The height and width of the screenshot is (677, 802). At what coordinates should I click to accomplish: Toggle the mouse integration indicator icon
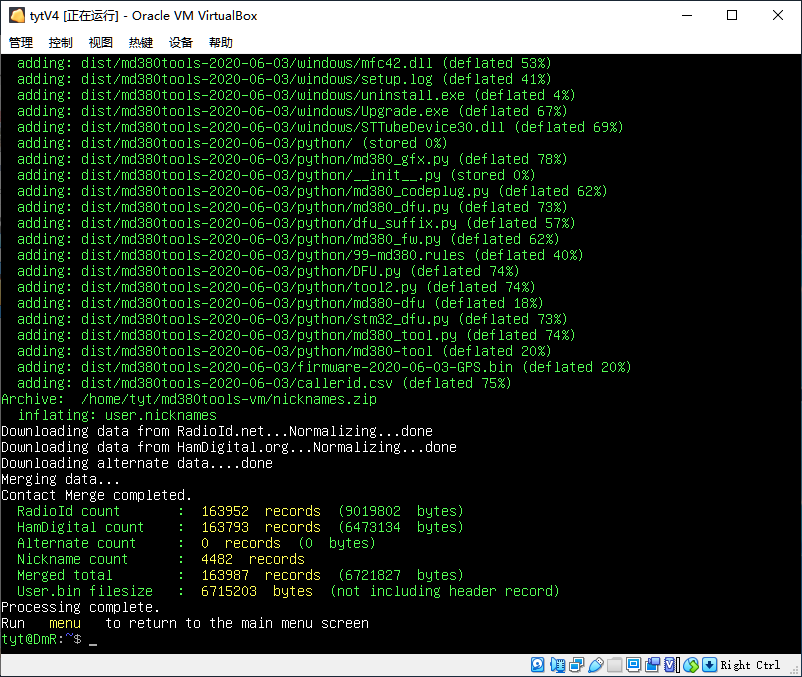click(x=692, y=665)
